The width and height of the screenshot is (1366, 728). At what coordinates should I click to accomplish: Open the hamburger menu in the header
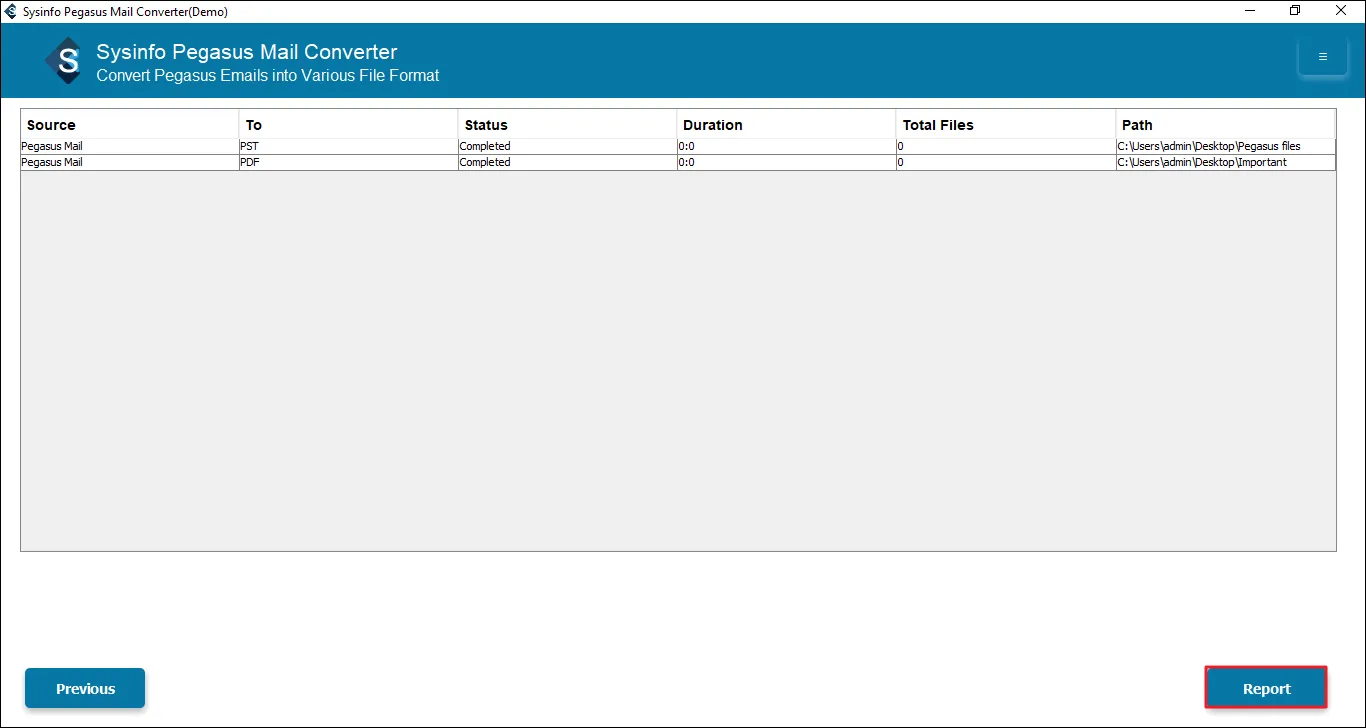[1322, 57]
